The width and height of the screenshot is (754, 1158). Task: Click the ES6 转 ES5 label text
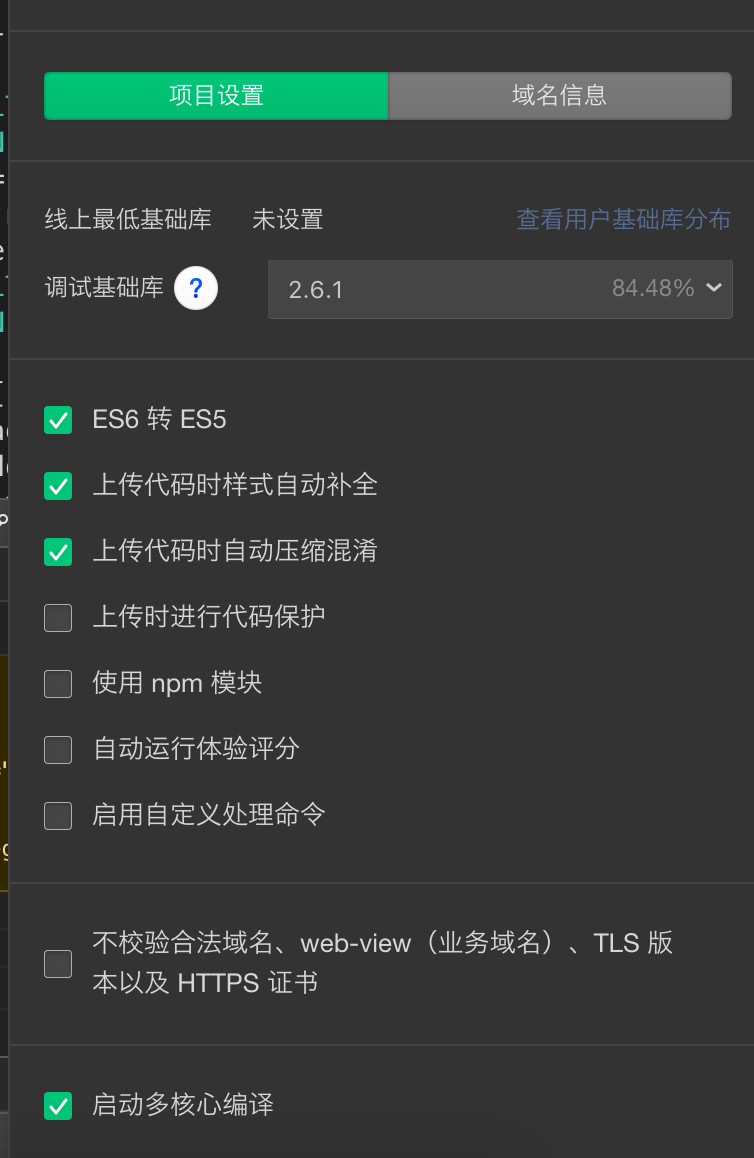point(160,420)
